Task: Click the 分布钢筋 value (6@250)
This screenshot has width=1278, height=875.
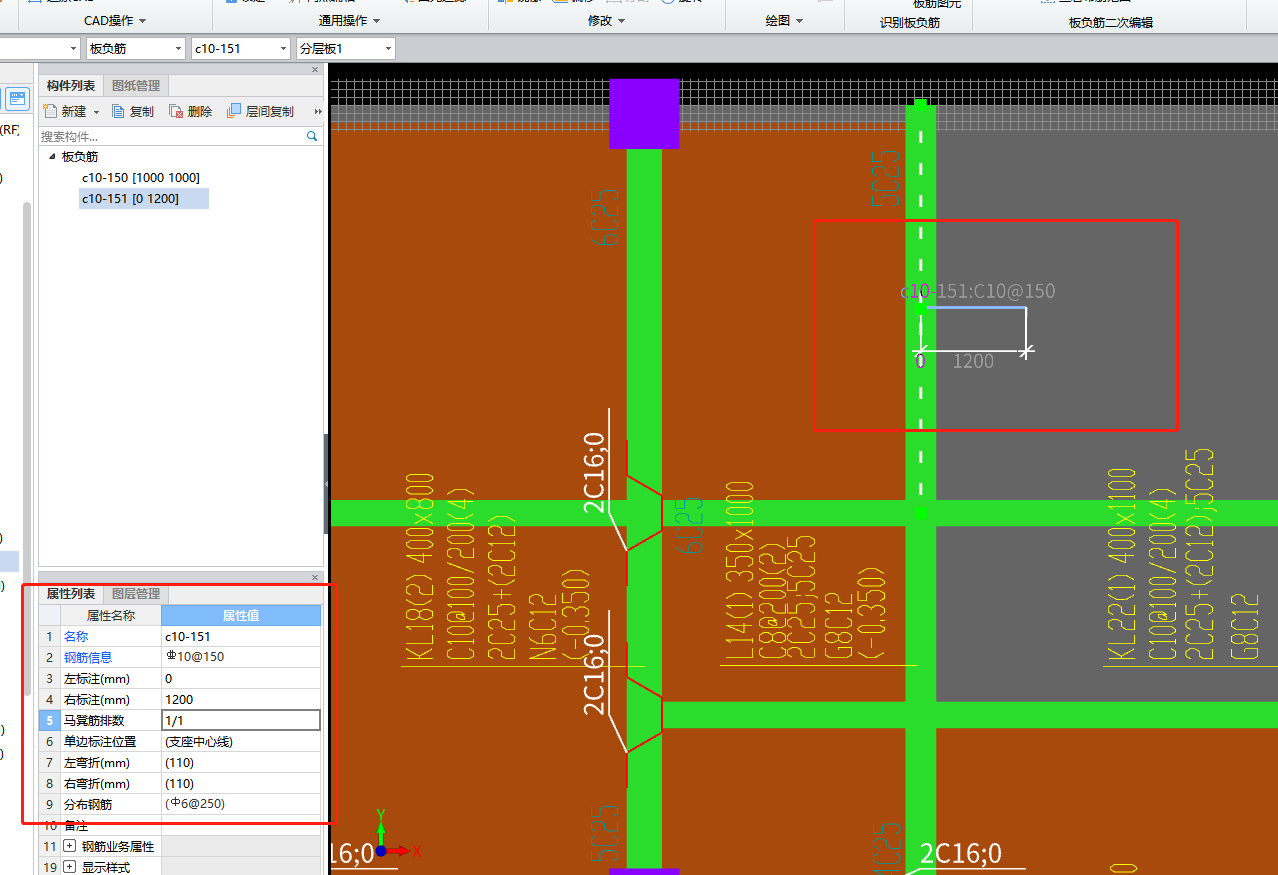Action: pos(241,804)
